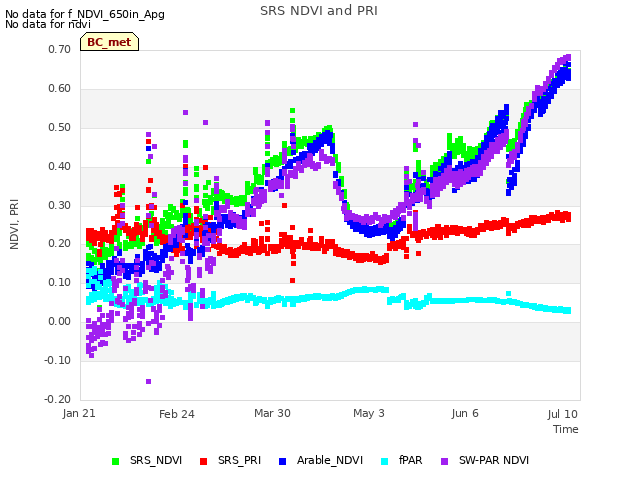
Task: Click the No data for ndvi message
Action: coord(48,24)
